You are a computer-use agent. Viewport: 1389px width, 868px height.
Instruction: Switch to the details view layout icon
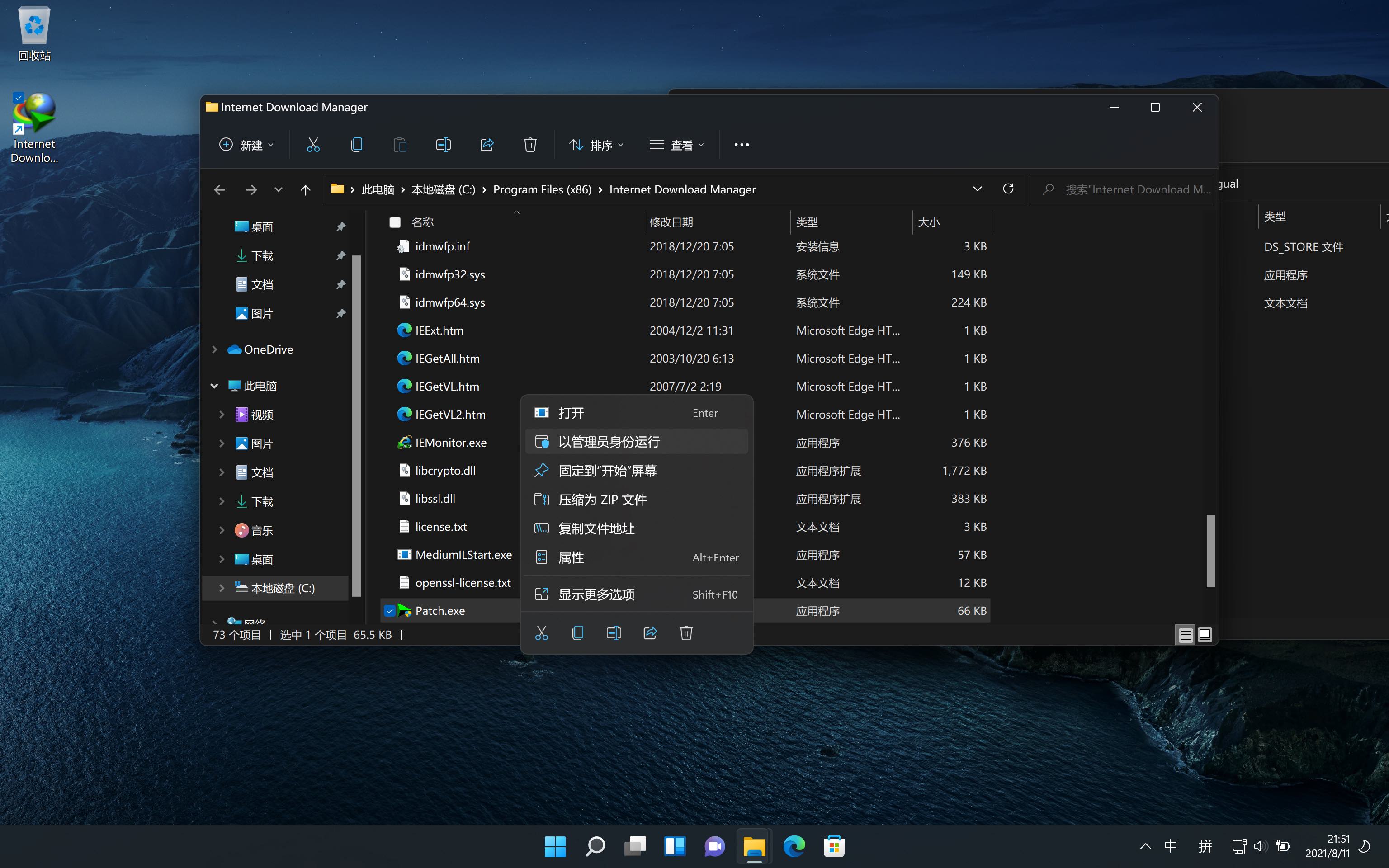click(x=1185, y=634)
